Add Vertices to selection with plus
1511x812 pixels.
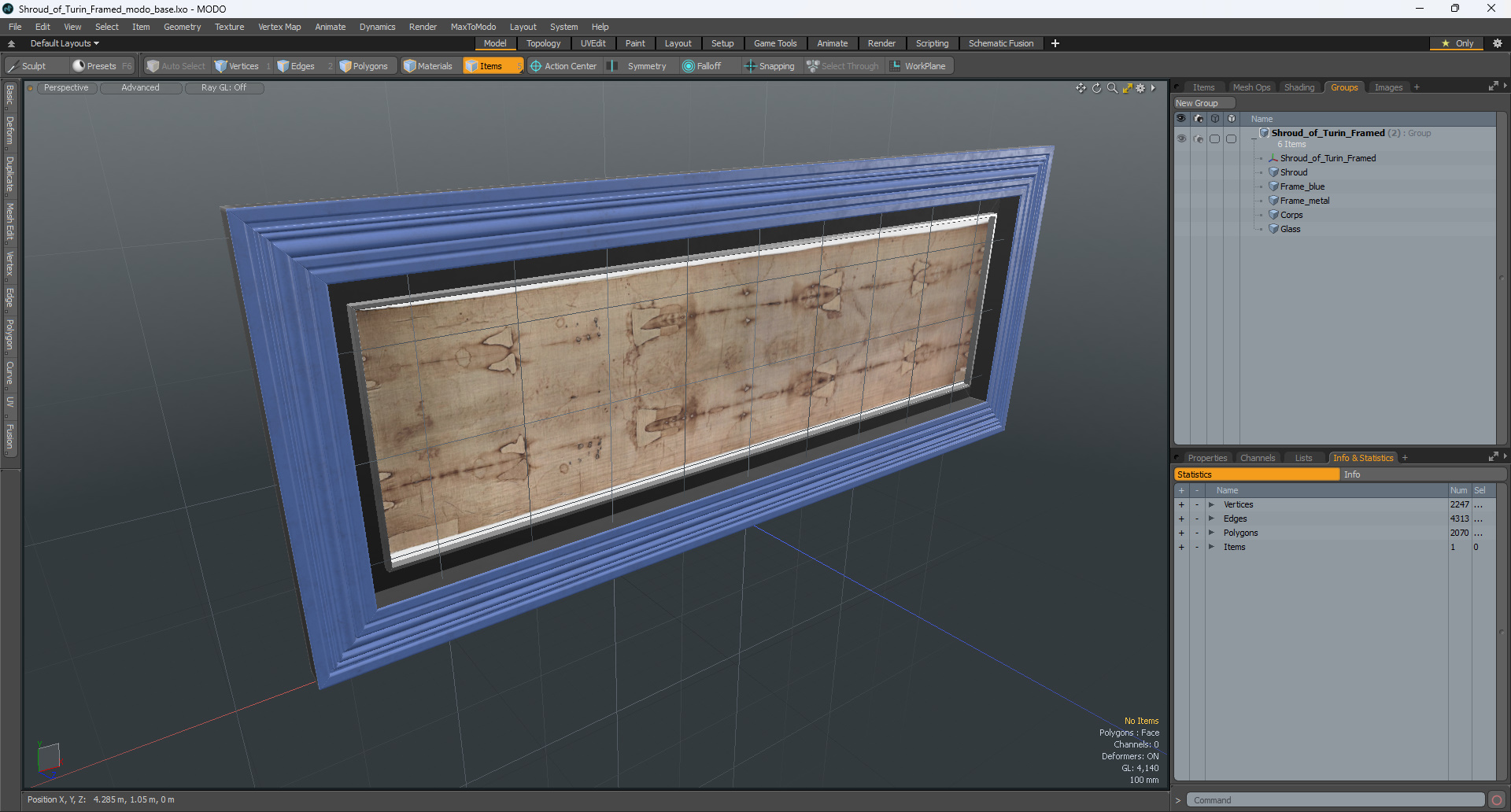(x=1180, y=504)
